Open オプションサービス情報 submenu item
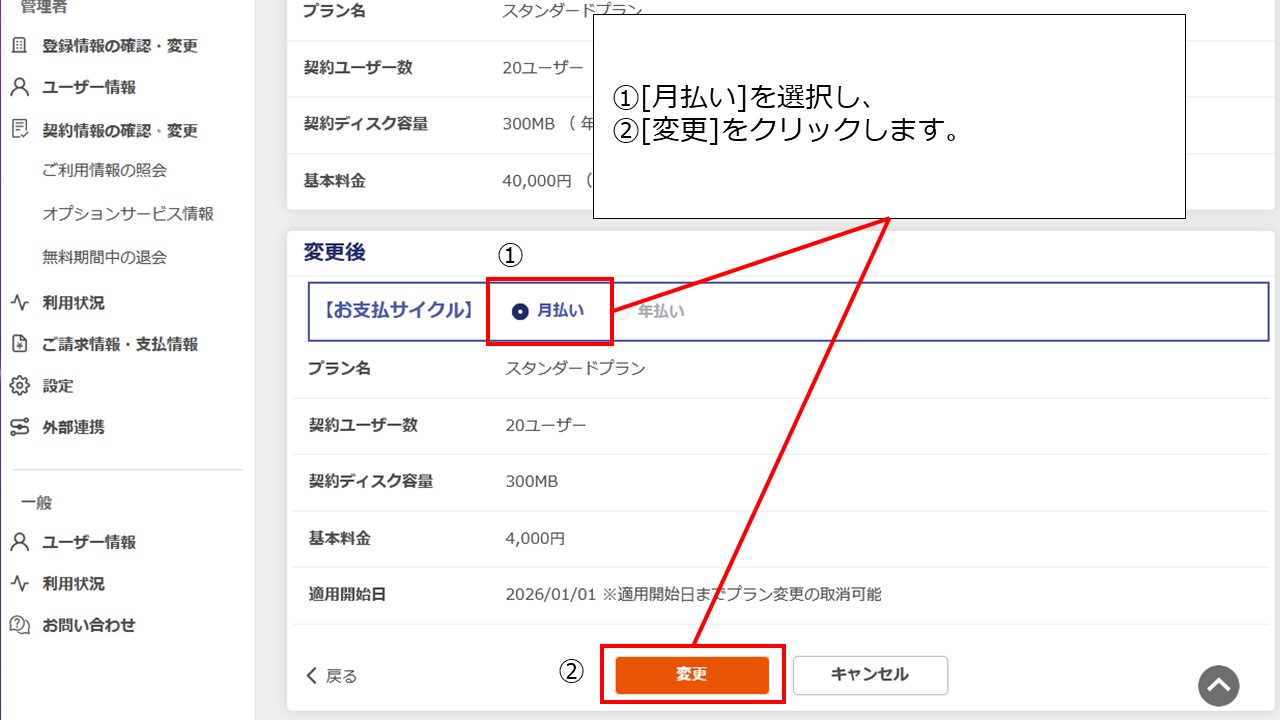The image size is (1280, 720). pos(127,214)
